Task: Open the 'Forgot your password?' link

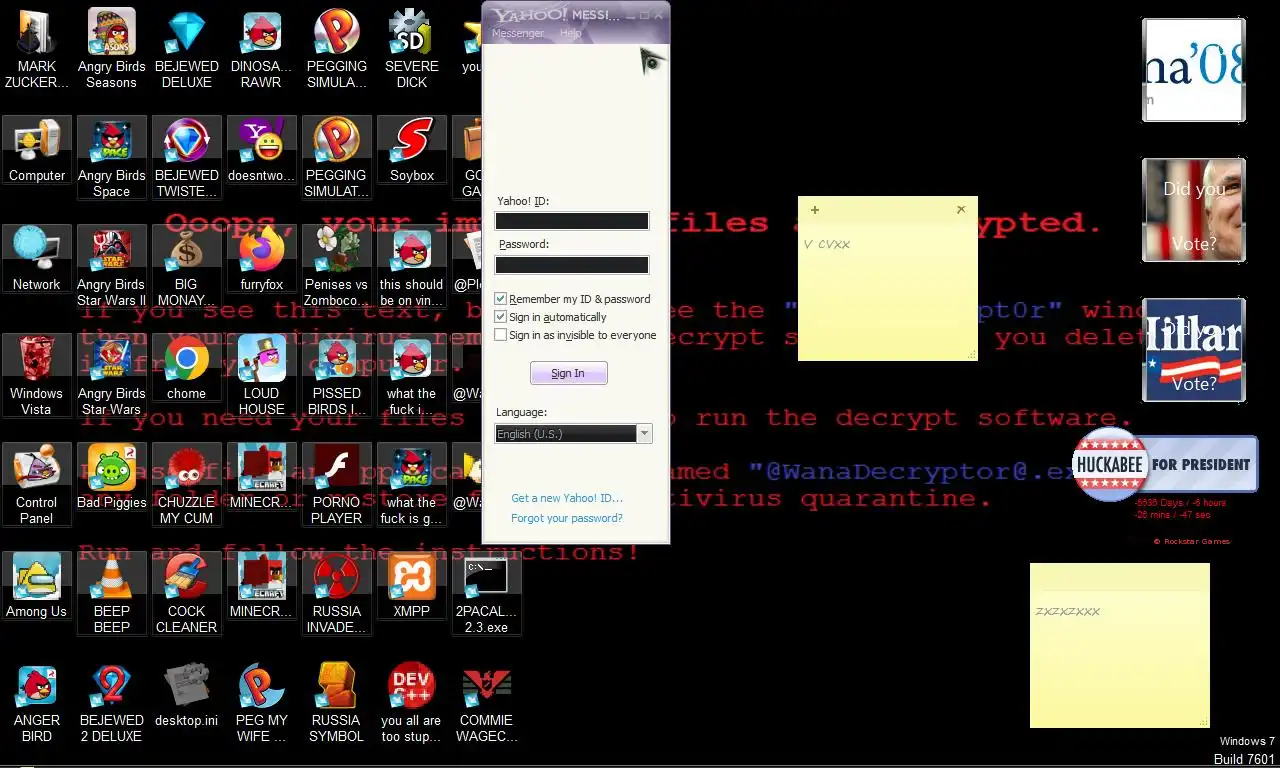Action: (x=567, y=518)
